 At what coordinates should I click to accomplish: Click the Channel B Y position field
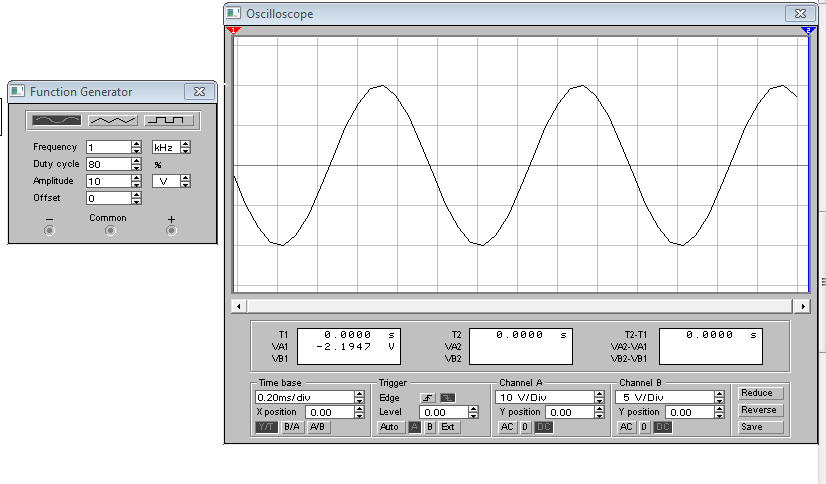(x=690, y=412)
